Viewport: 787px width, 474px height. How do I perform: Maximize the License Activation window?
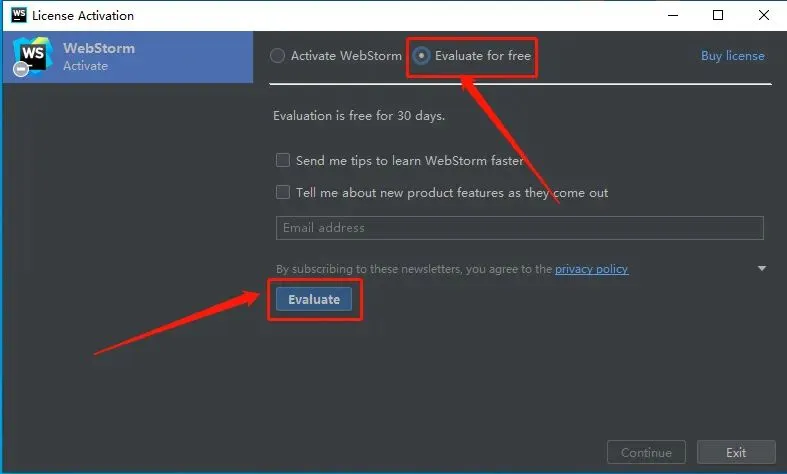pos(718,16)
